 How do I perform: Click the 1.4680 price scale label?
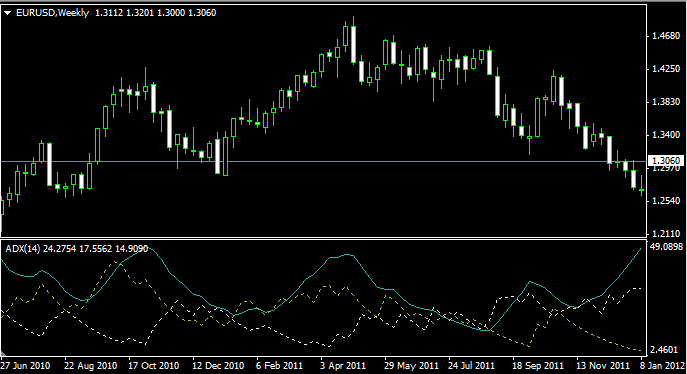pos(666,36)
